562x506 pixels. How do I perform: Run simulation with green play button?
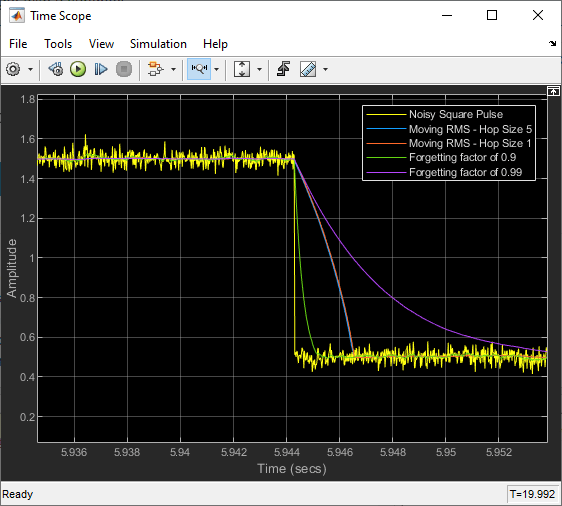tap(78, 69)
